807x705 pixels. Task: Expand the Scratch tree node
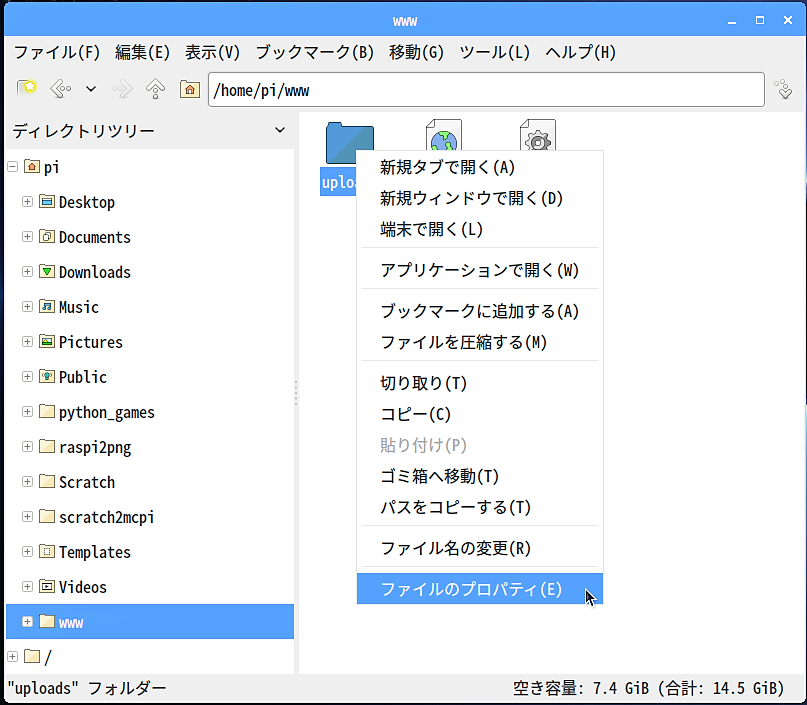coord(27,482)
